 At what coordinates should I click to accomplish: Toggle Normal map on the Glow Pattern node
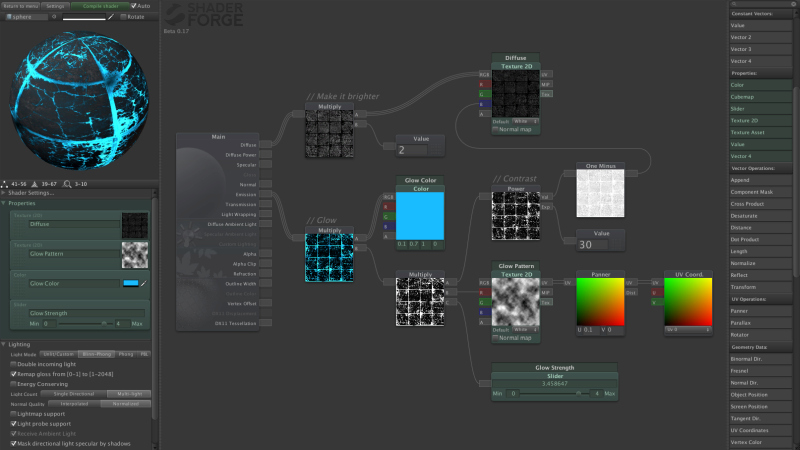click(x=495, y=338)
